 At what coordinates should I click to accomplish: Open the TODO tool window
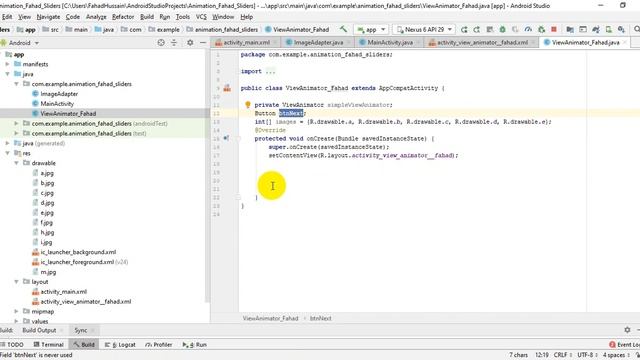[x=12, y=344]
